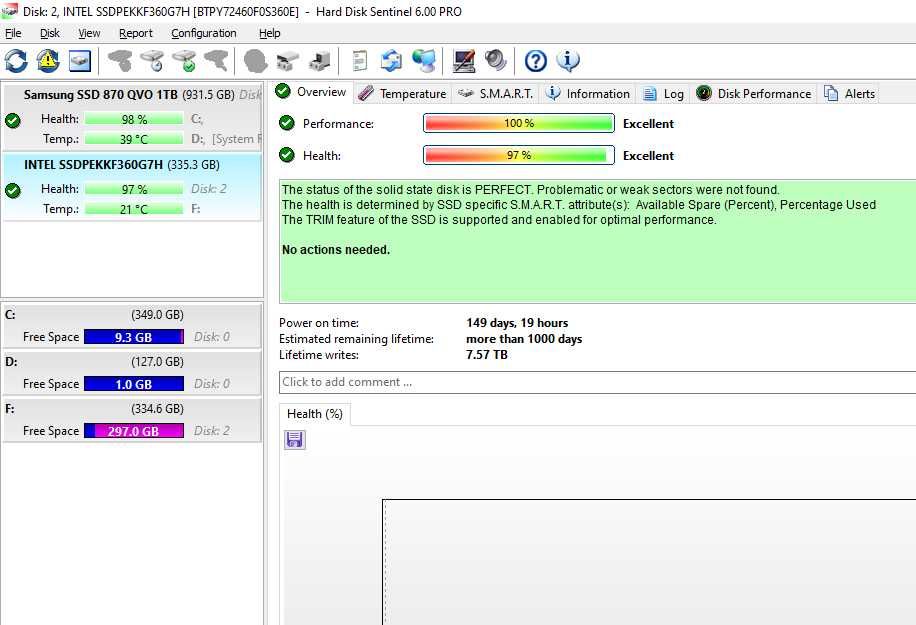This screenshot has height=625, width=916.
Task: Switch to the Information tab
Action: [x=588, y=93]
